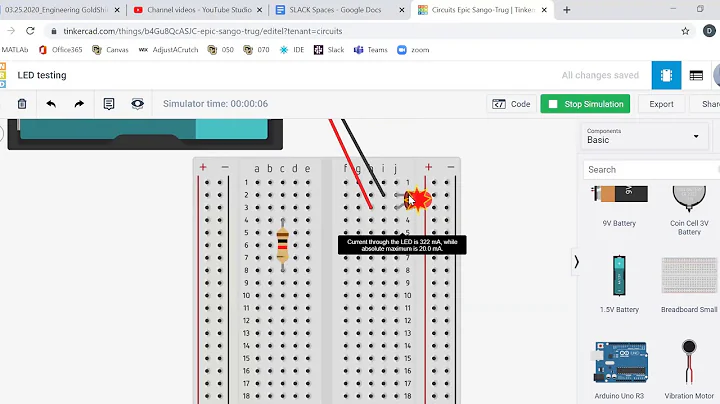Switch to YouTube Studio tab
Viewport: 720px width, 404px height.
pos(198,10)
